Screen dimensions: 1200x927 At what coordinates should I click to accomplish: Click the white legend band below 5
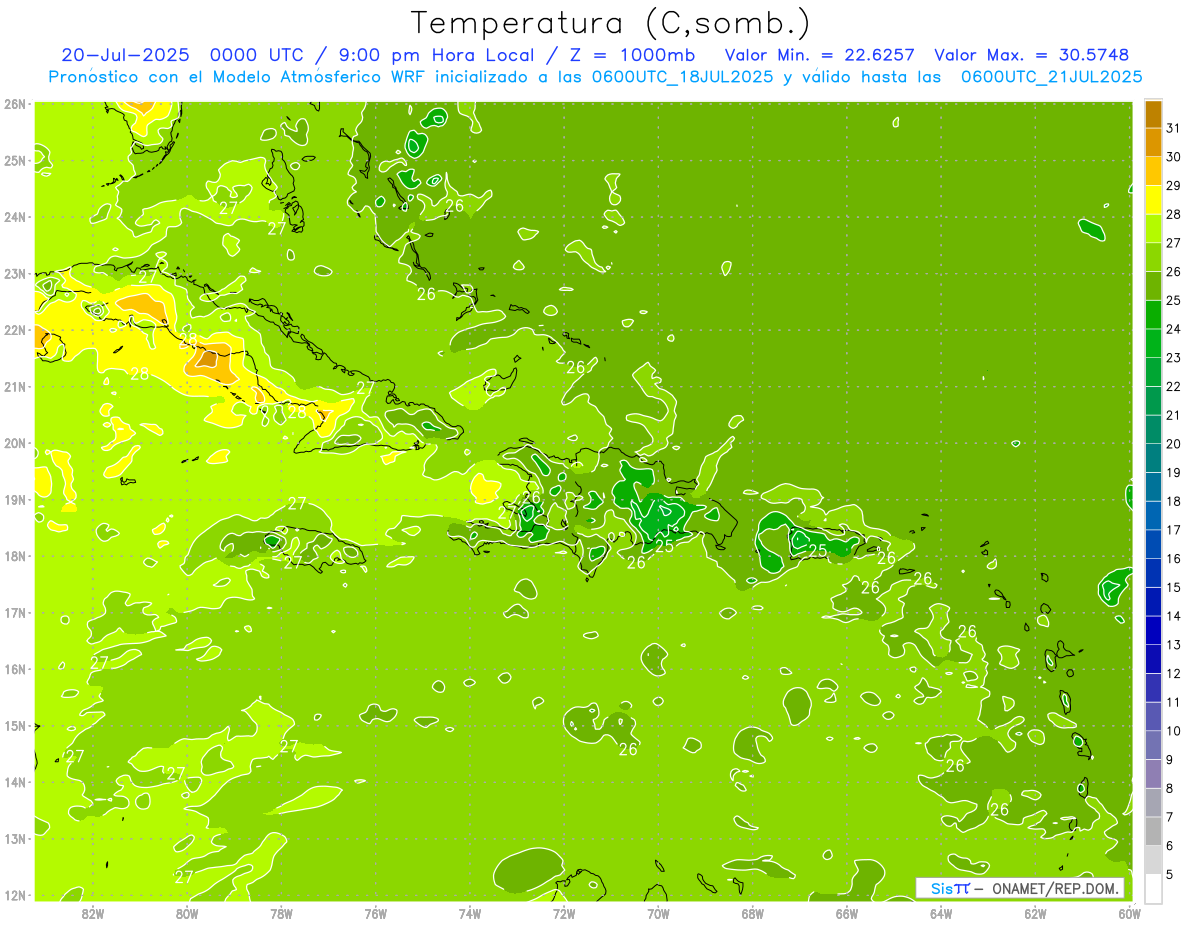[x=1153, y=888]
